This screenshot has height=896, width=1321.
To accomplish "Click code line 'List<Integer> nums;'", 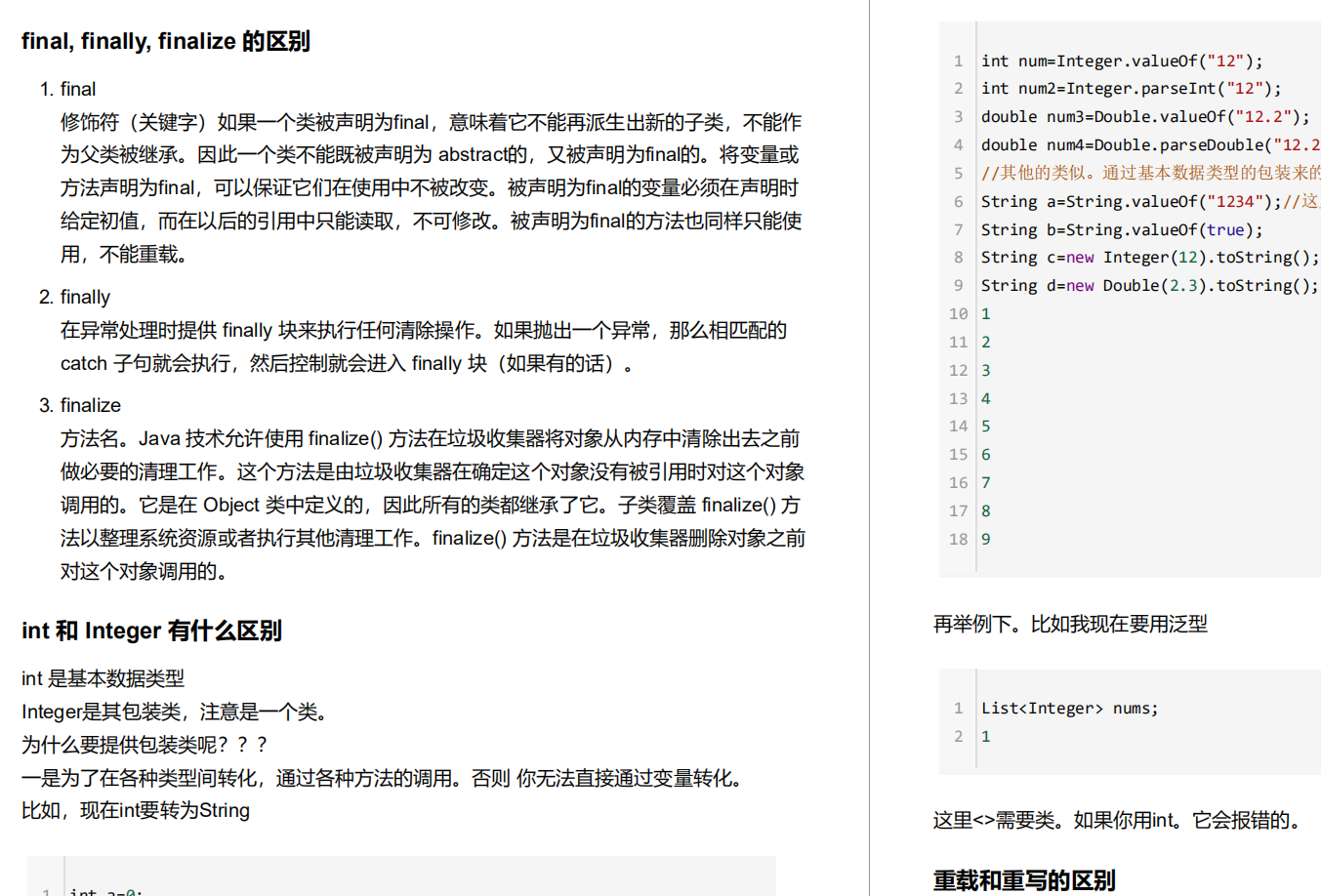I will click(1070, 709).
